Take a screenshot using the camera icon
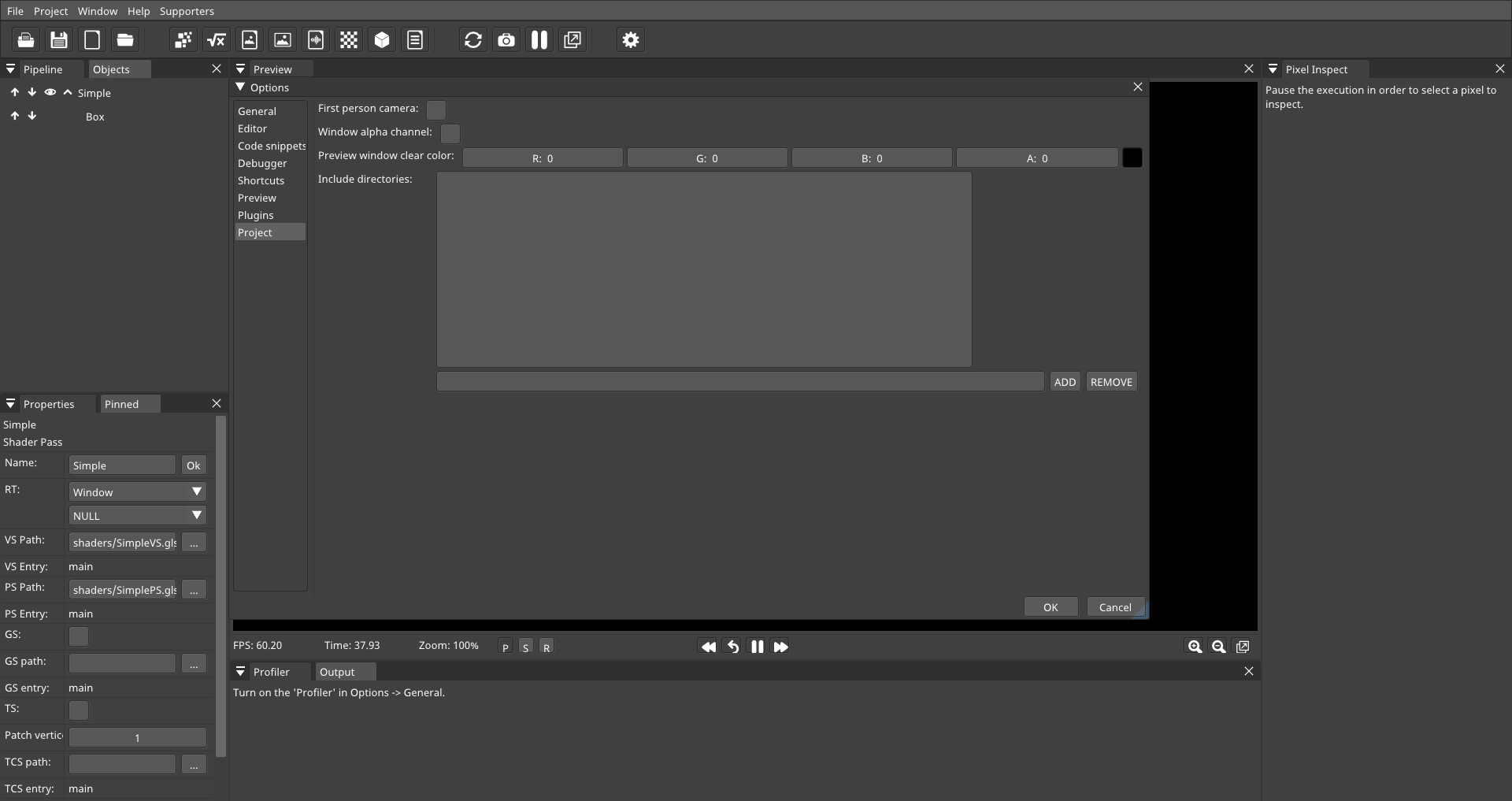The image size is (1512, 801). 506,39
